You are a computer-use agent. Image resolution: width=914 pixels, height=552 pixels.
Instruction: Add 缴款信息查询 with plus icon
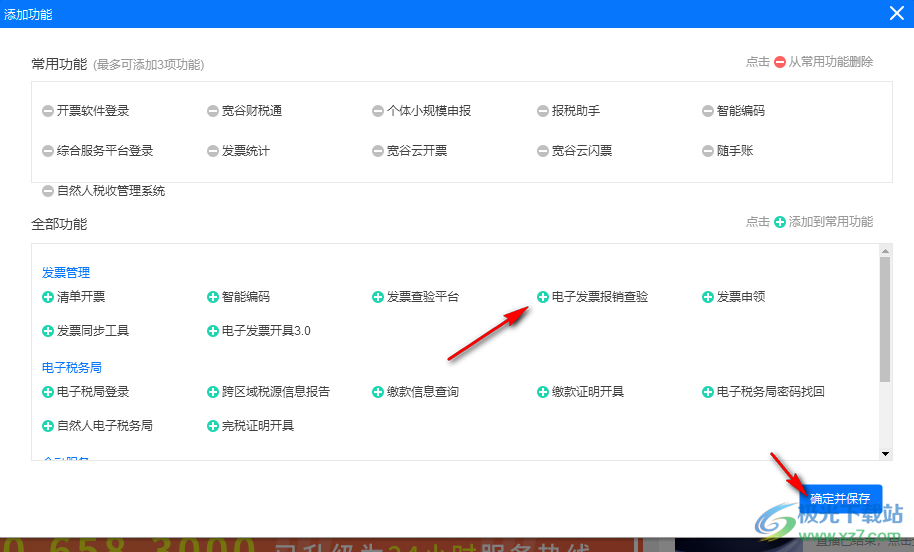pos(378,392)
